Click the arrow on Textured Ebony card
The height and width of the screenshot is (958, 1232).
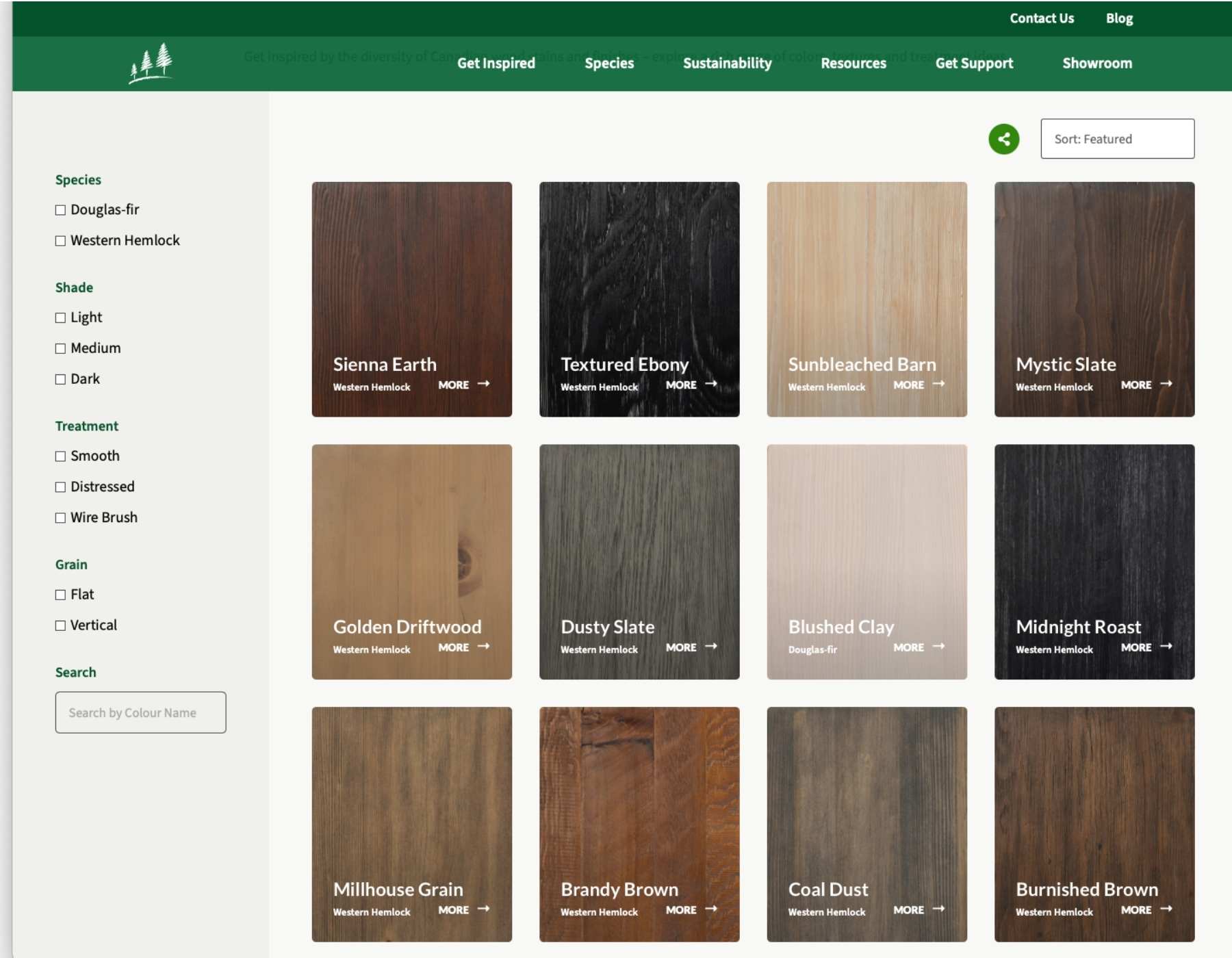coord(711,384)
